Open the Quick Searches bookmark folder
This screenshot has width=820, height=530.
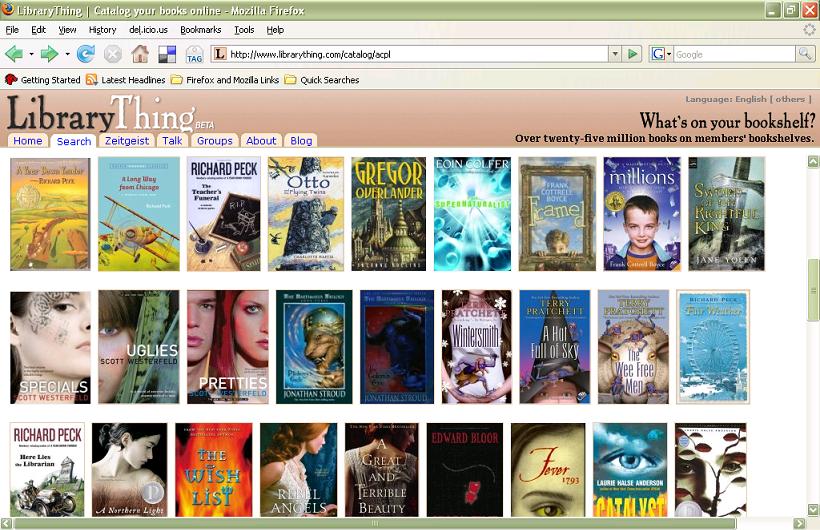[322, 80]
